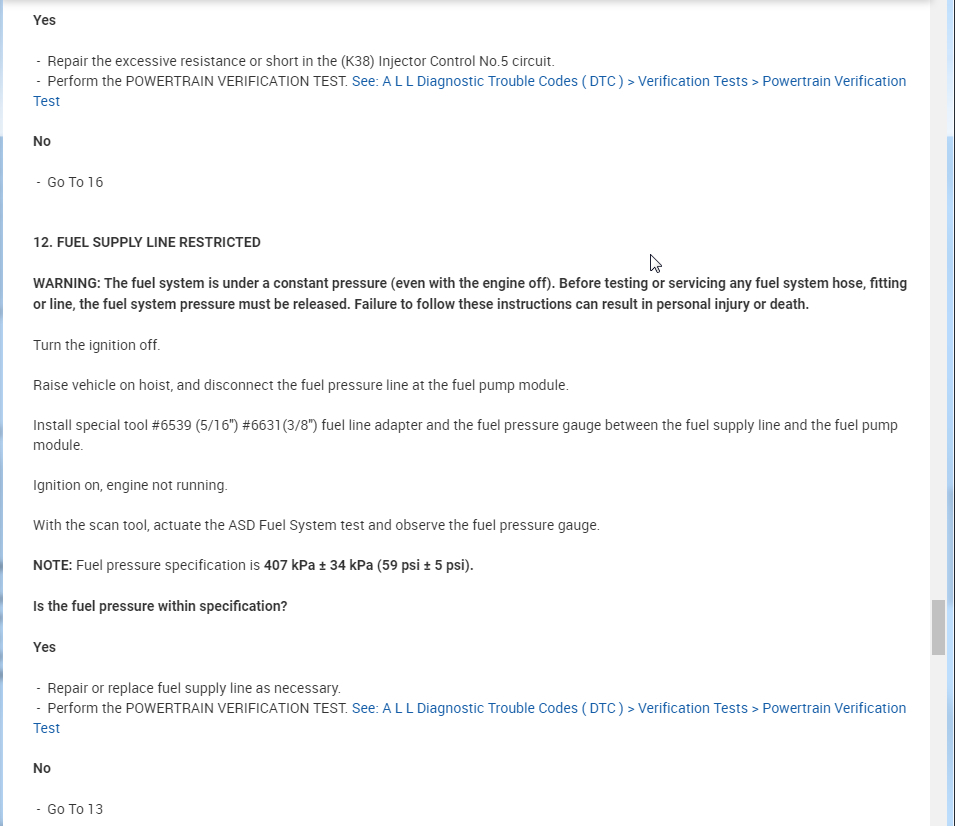Click the bold fuel system WARNING paragraph
Viewport: 955px width, 826px height.
[470, 293]
